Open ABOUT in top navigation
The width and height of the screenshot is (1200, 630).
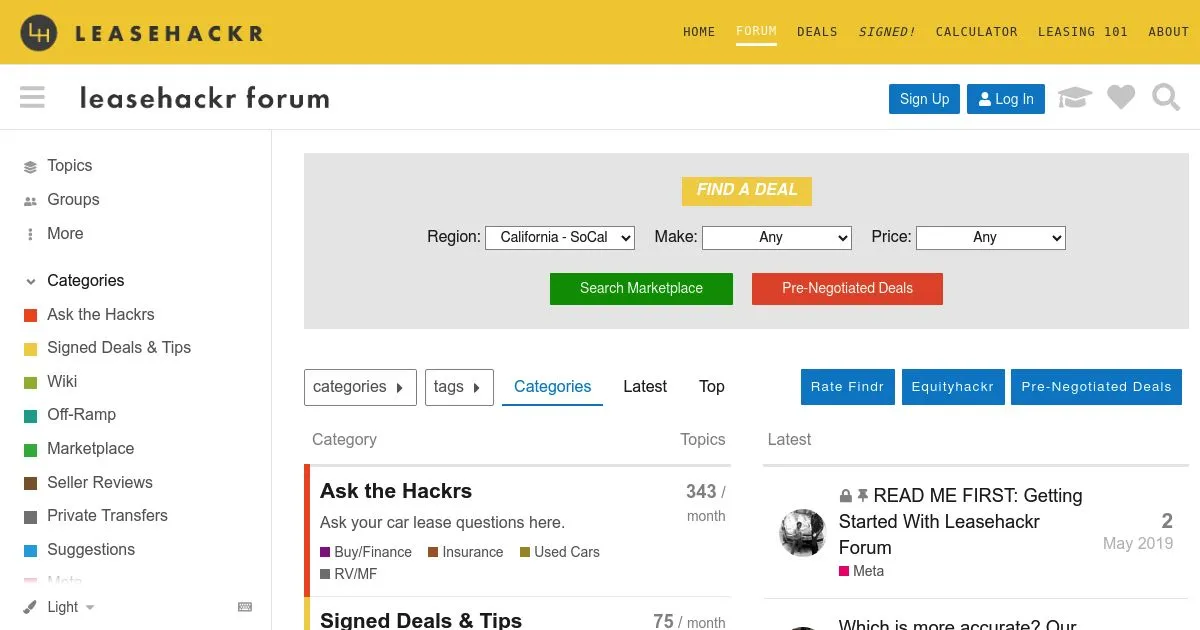pos(1168,32)
